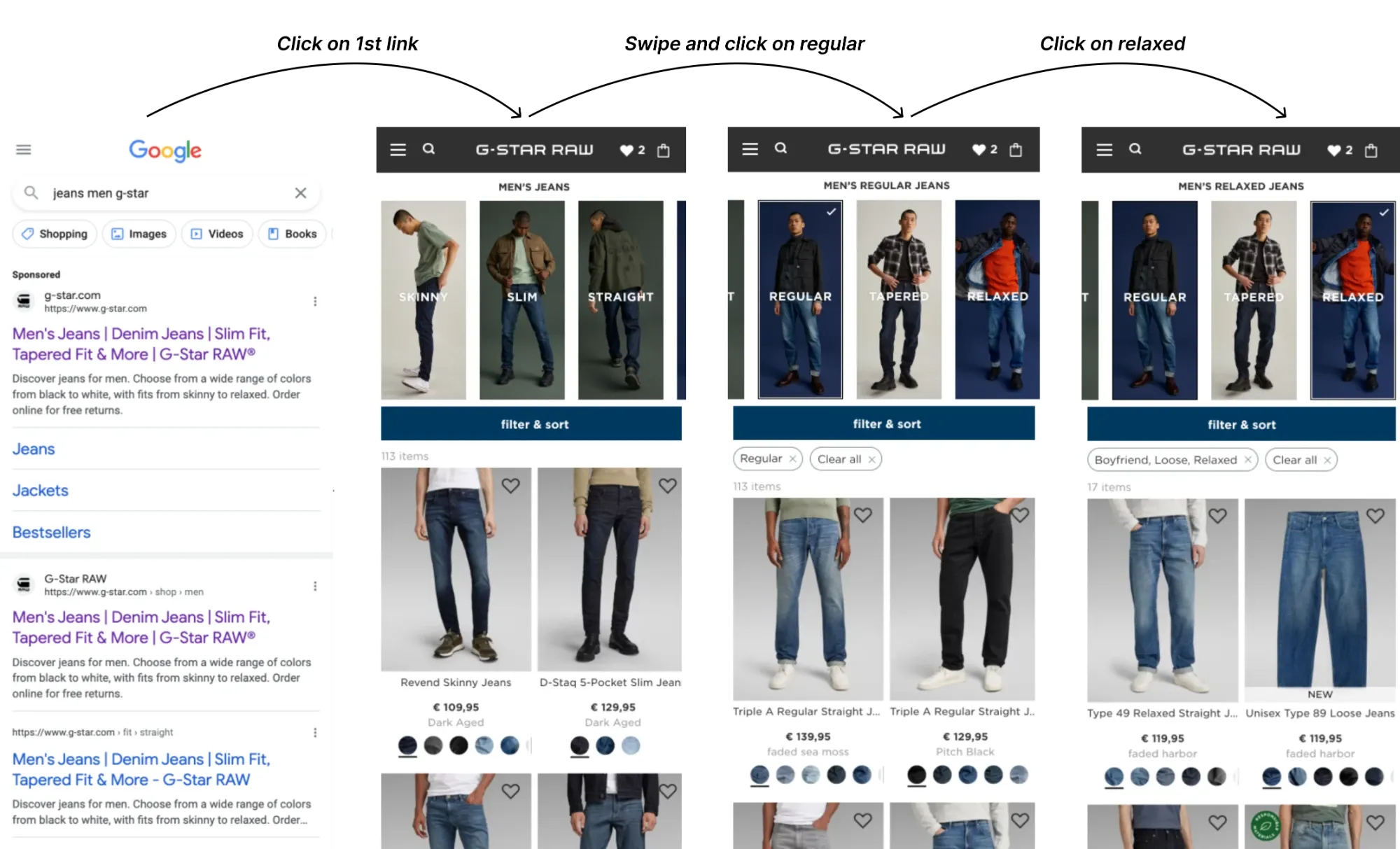
Task: Open options for the sponsored g-star.com result
Action: coord(315,301)
